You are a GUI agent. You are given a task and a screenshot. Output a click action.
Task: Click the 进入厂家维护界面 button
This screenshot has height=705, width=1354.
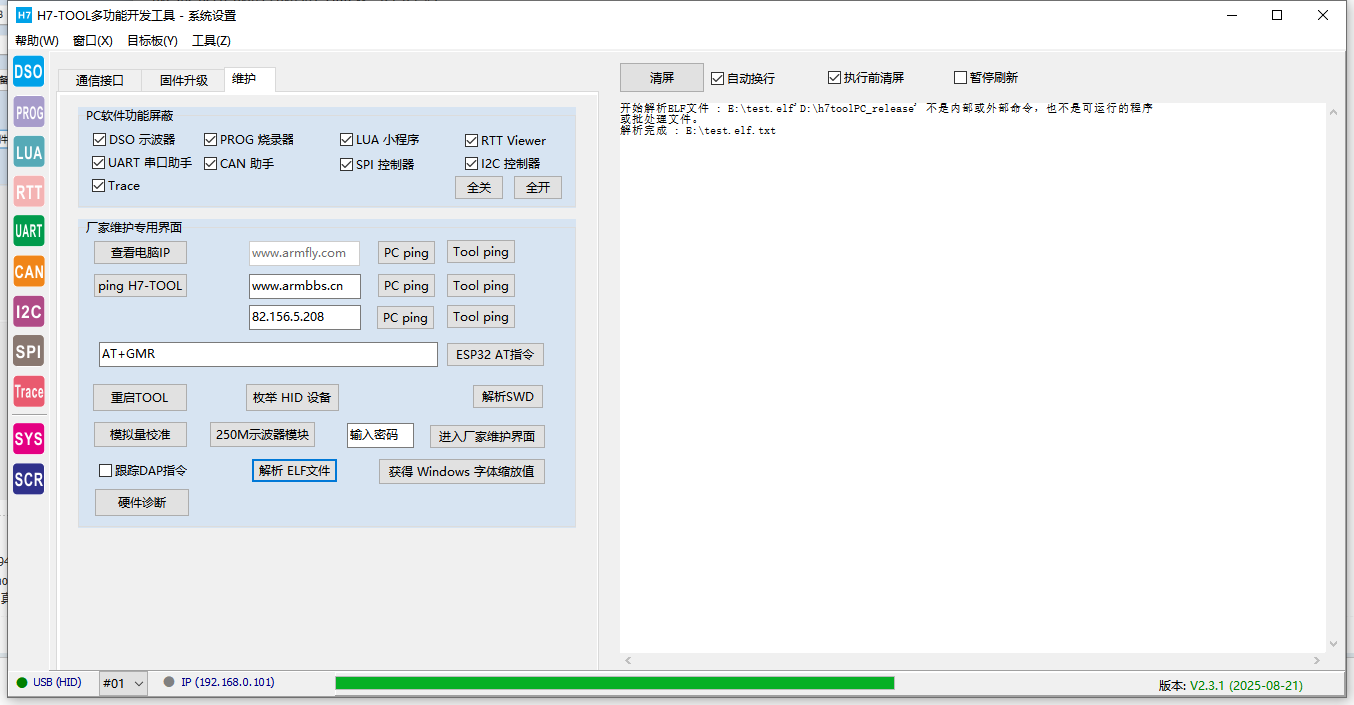[x=488, y=437]
